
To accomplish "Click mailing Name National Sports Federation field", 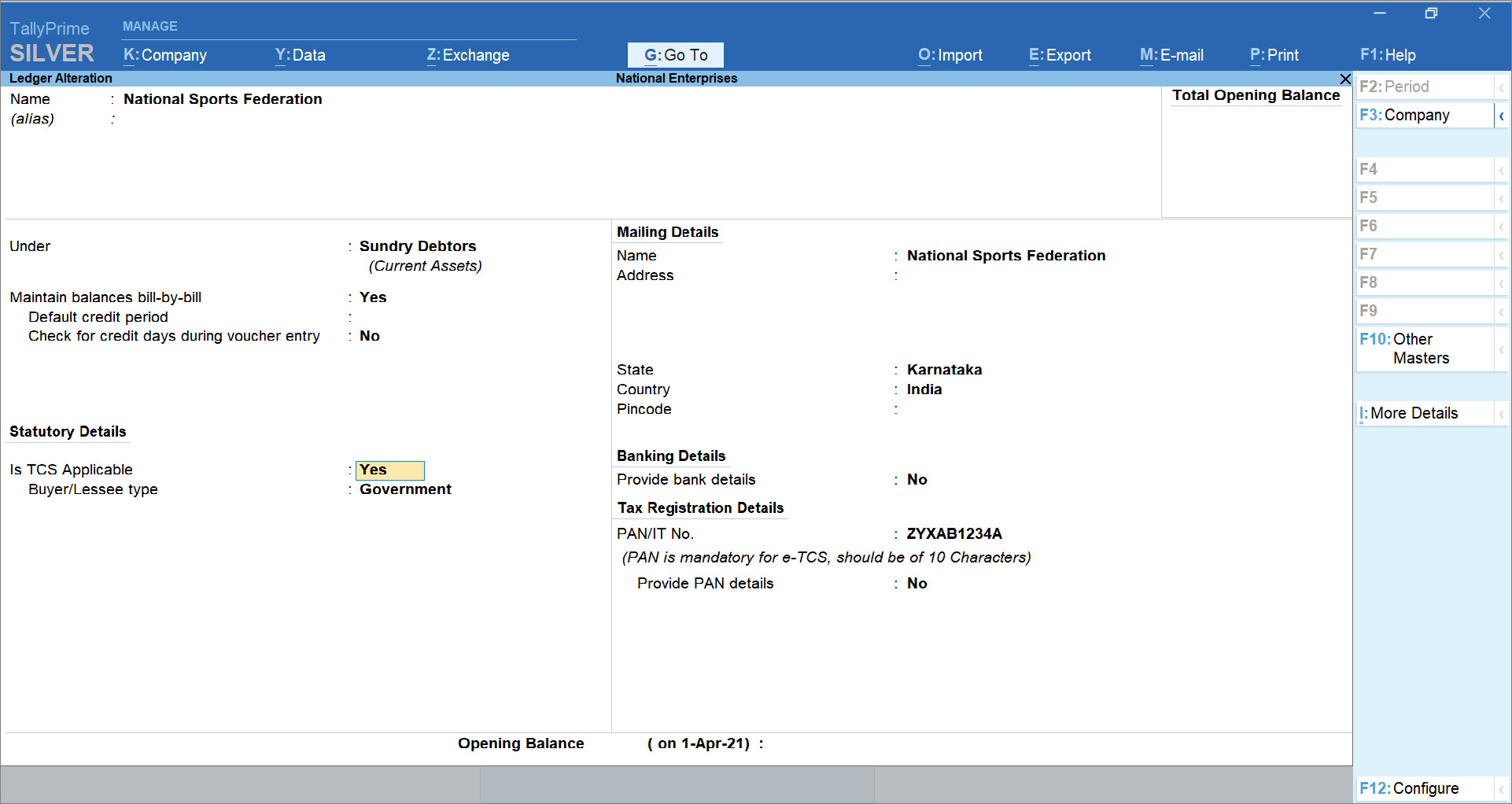I will [1006, 256].
